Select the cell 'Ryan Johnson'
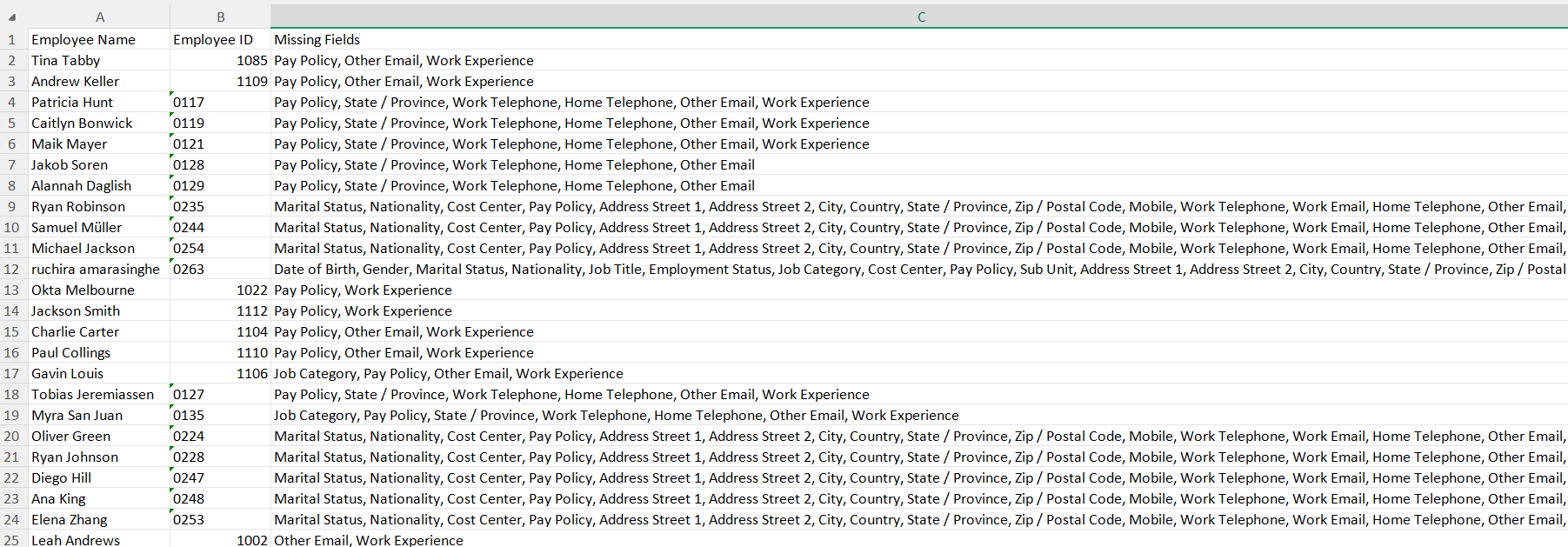 coord(99,457)
